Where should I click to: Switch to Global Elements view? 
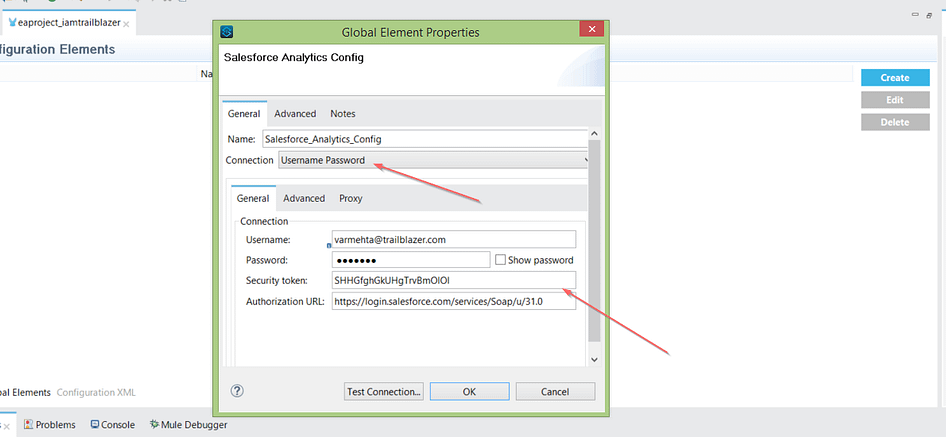point(25,392)
